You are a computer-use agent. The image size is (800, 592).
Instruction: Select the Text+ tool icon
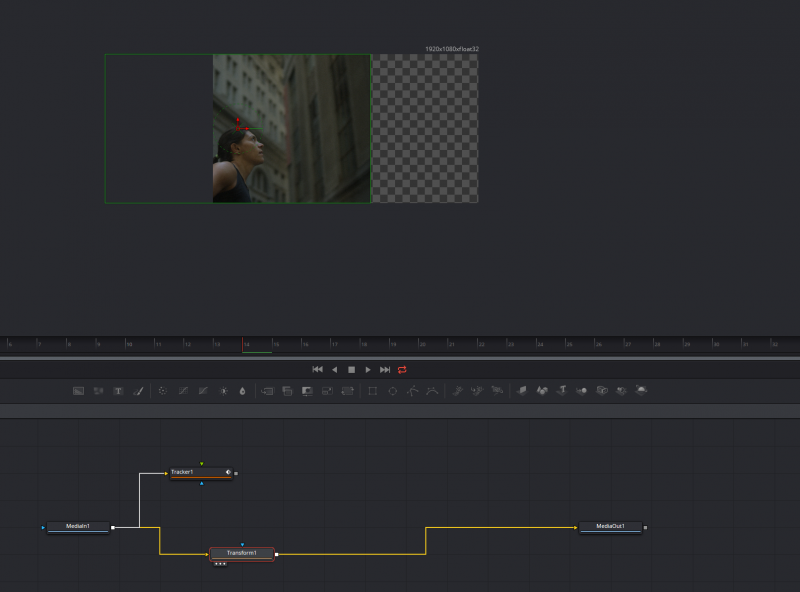(118, 391)
